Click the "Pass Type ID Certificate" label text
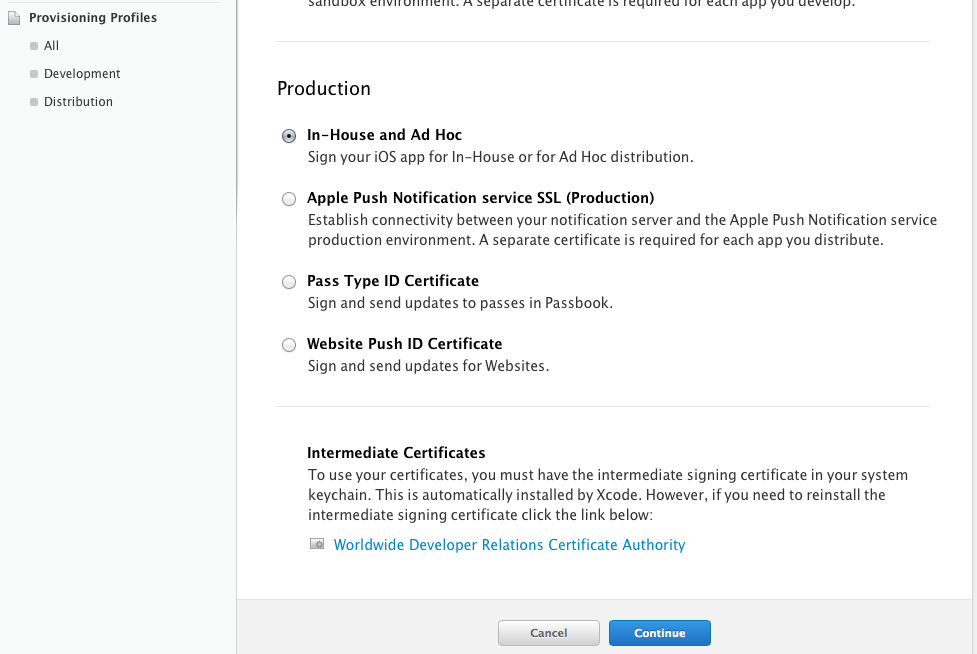 click(x=392, y=281)
